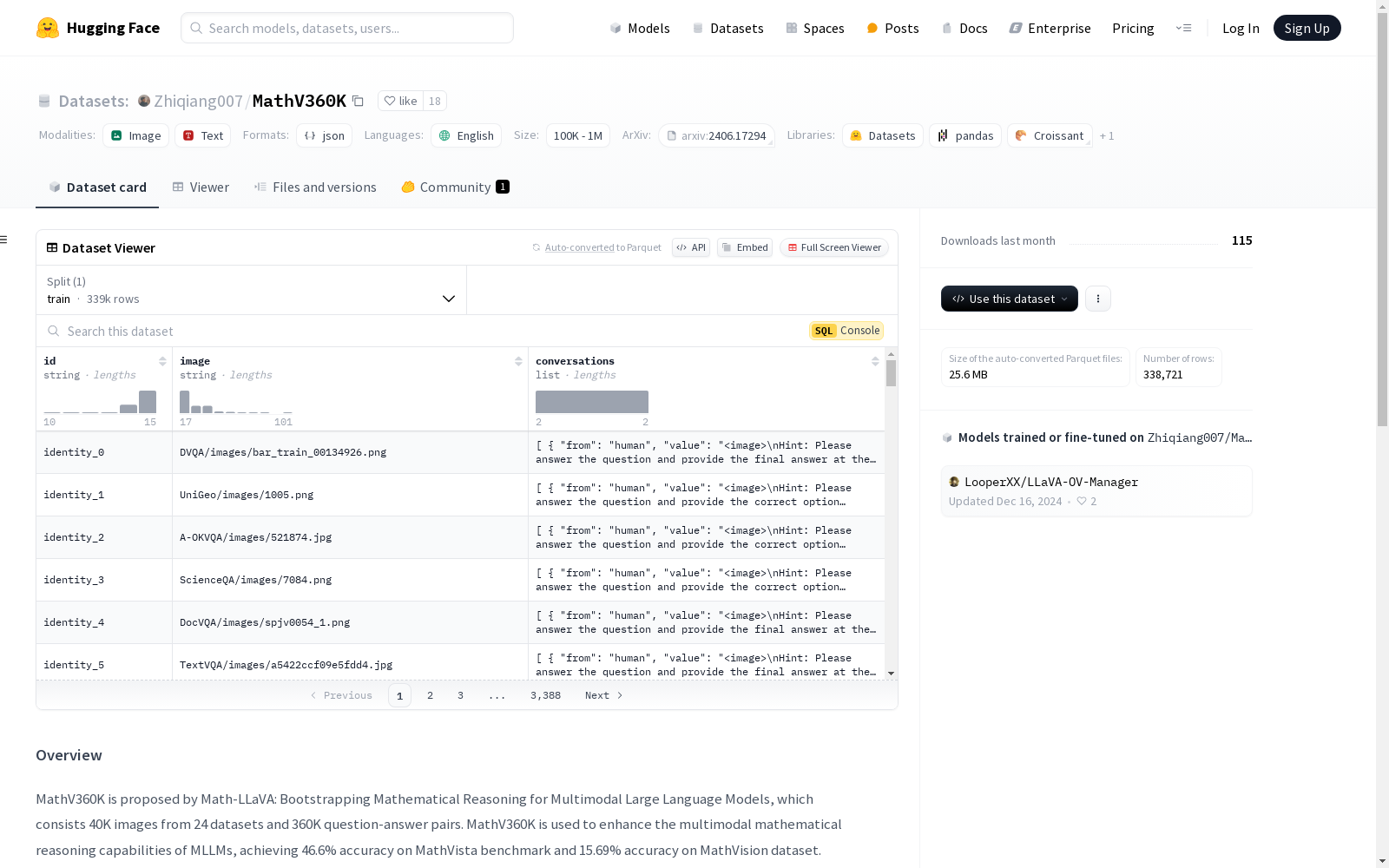Click the Zhiqiang007 avatar icon
Screen dimensions: 1389x868
click(144, 101)
